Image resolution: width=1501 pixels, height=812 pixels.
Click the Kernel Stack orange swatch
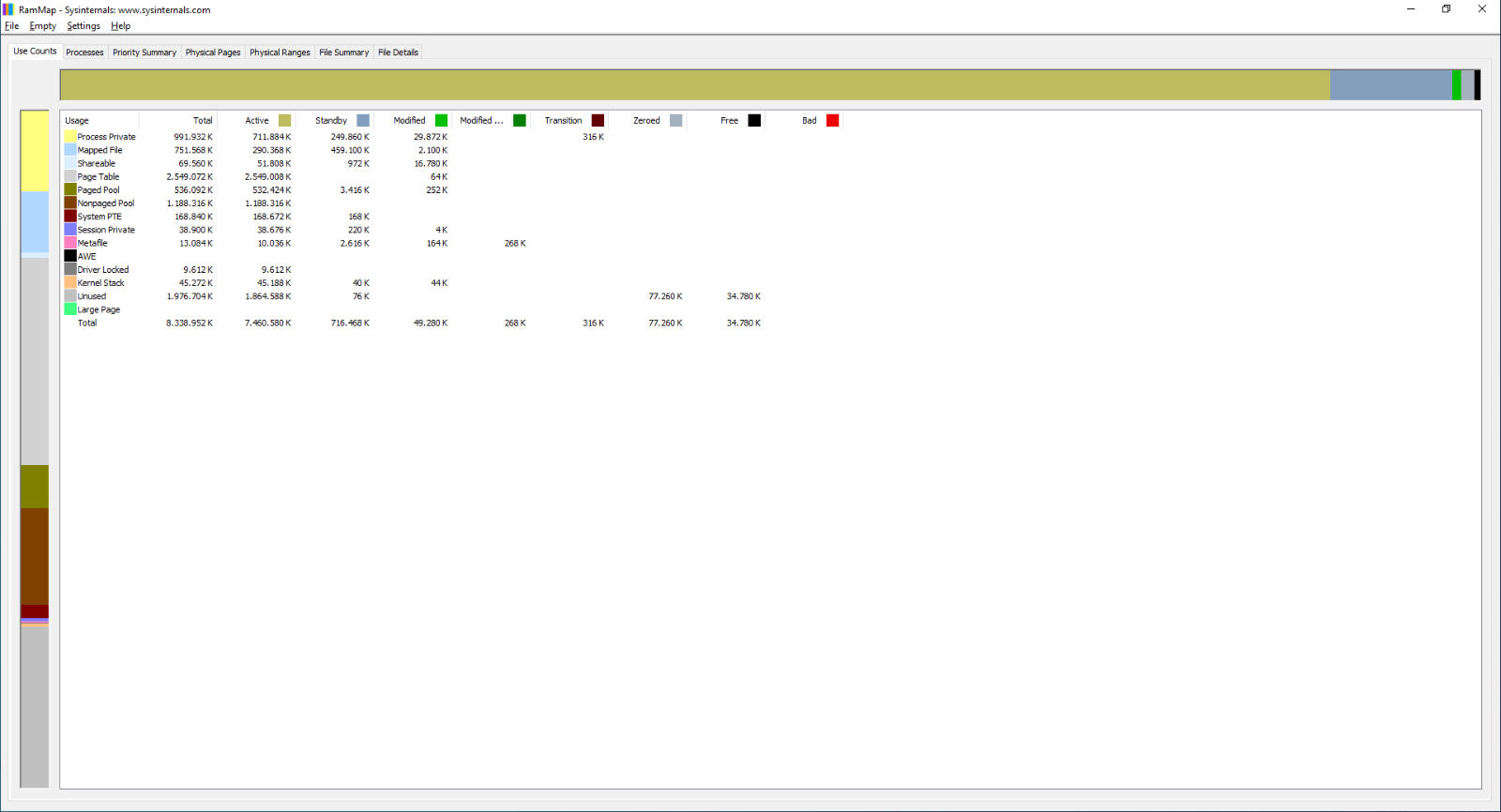pos(70,282)
